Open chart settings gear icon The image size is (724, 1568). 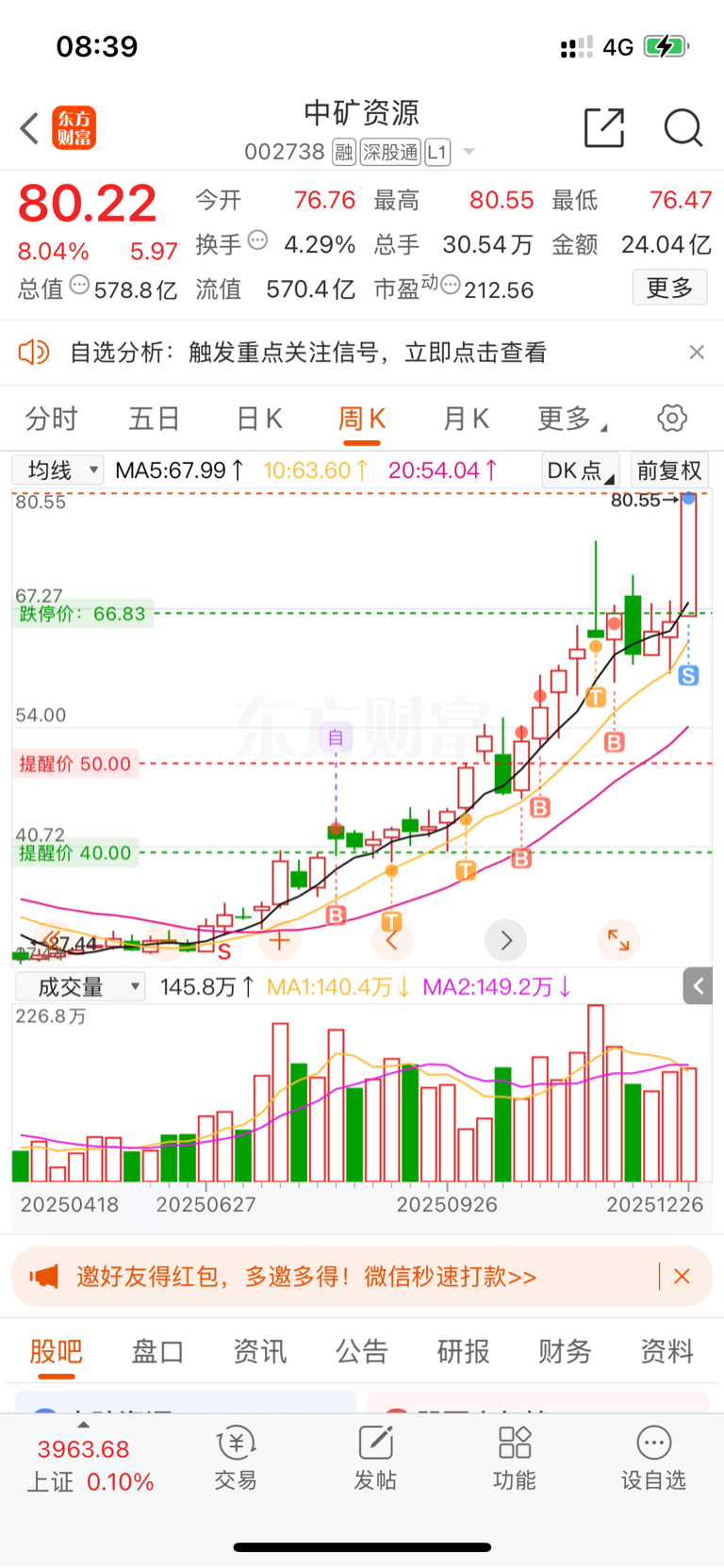tap(672, 418)
